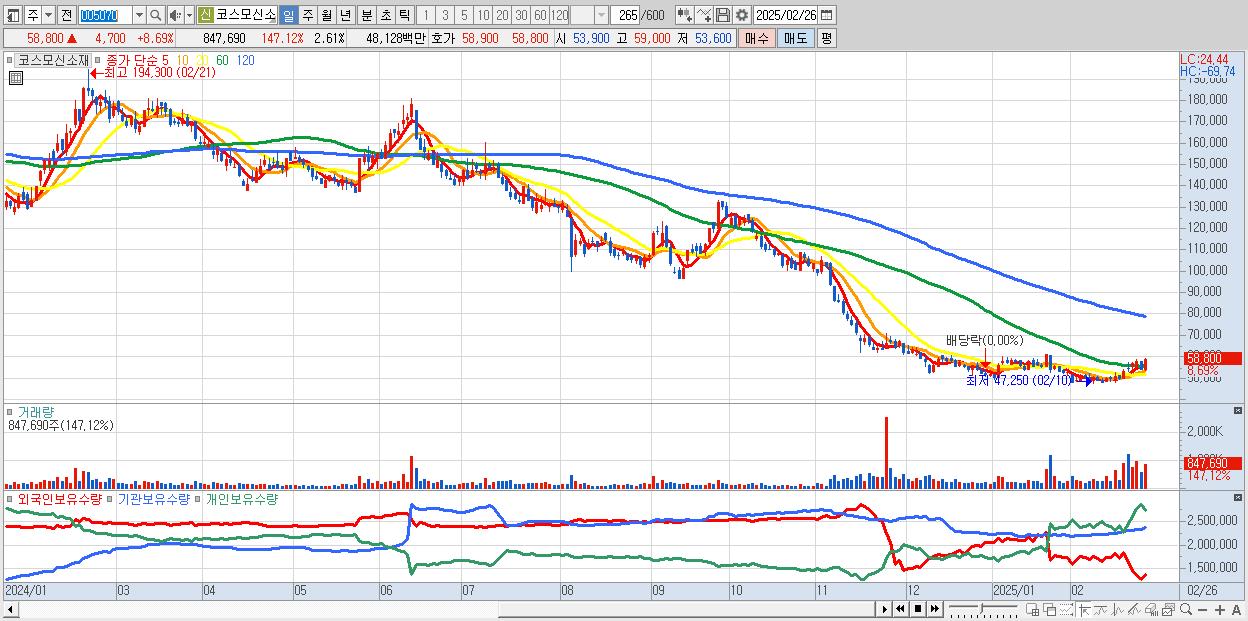Select second 초 chart period
The width and height of the screenshot is (1248, 621).
385,15
